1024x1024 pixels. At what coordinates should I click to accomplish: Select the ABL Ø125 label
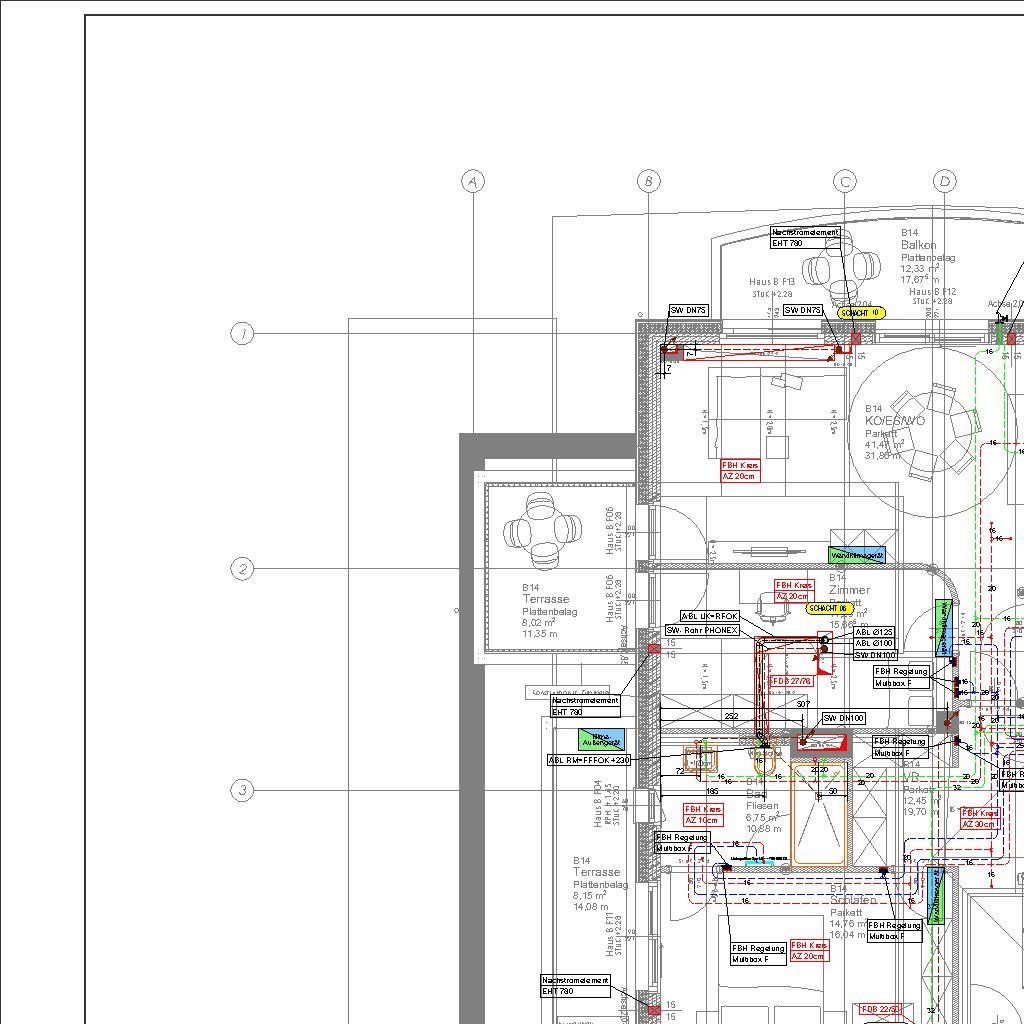[x=874, y=632]
